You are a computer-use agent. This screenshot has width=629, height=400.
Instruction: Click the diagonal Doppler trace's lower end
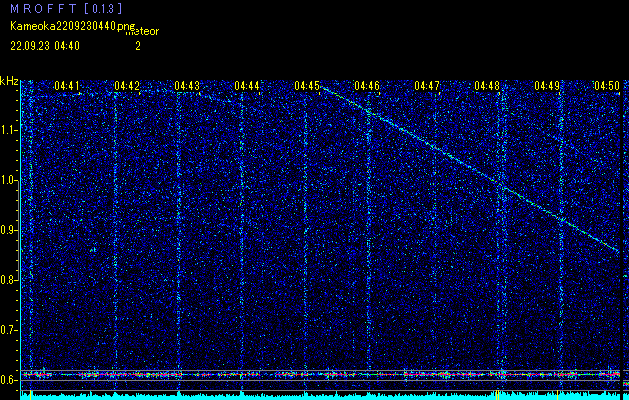(x=617, y=250)
